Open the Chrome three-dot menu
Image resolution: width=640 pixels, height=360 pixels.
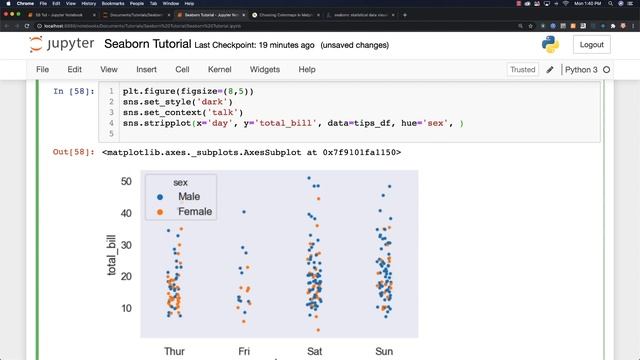tap(633, 26)
